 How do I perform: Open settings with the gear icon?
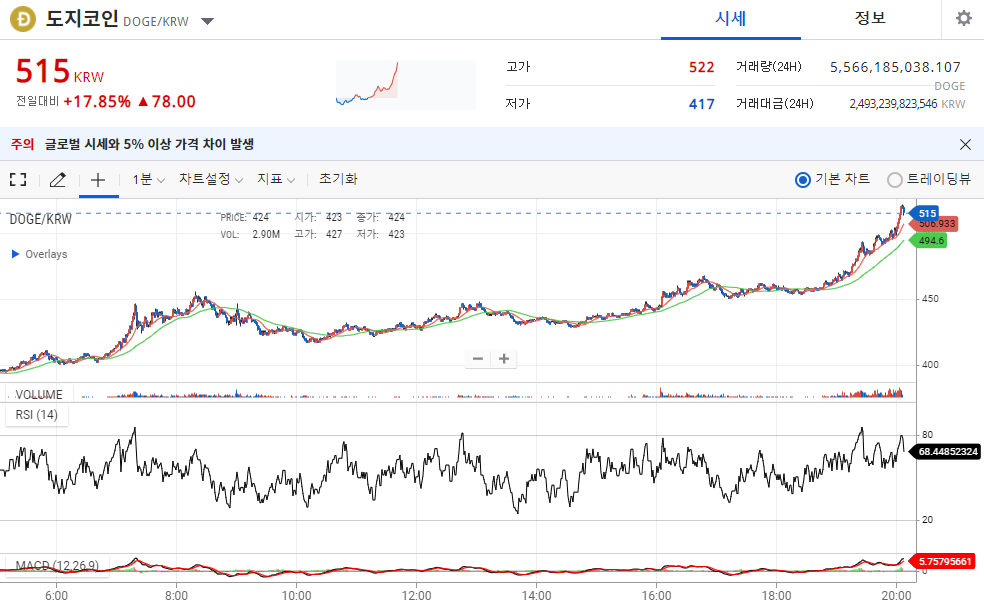tap(963, 18)
